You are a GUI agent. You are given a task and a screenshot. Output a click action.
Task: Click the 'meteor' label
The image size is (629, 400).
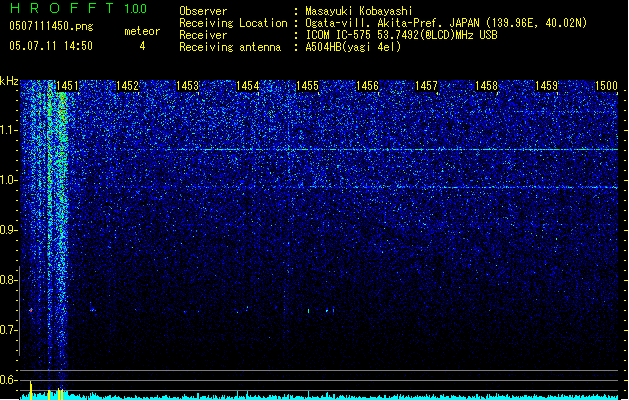point(142,31)
